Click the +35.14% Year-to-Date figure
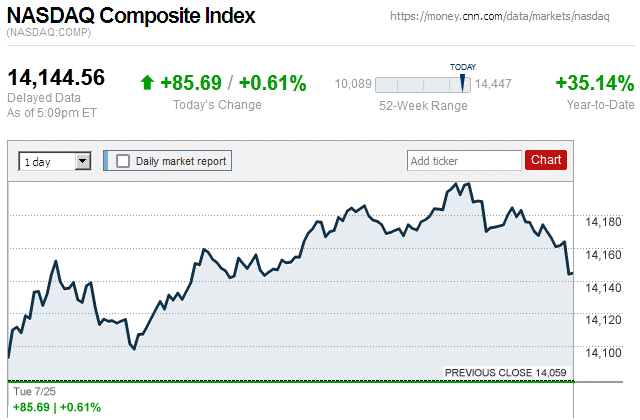640x420 pixels. point(594,83)
